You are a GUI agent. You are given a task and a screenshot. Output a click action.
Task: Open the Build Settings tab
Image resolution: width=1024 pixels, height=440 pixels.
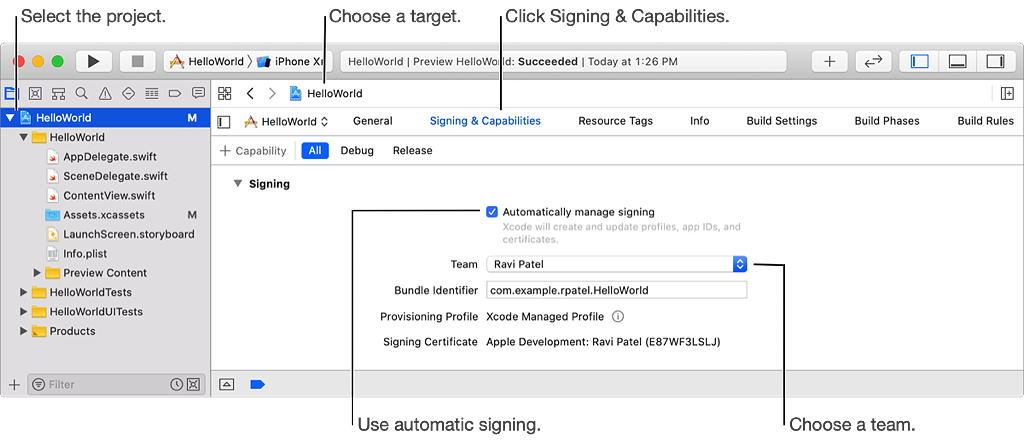[782, 121]
